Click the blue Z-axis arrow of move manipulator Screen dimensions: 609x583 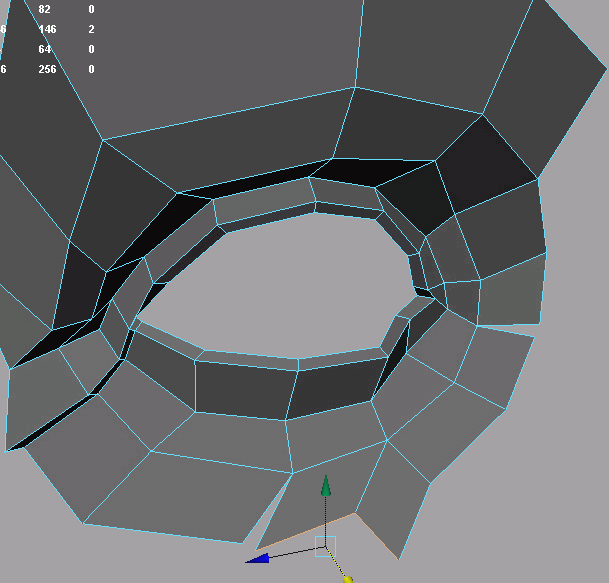pos(257,558)
